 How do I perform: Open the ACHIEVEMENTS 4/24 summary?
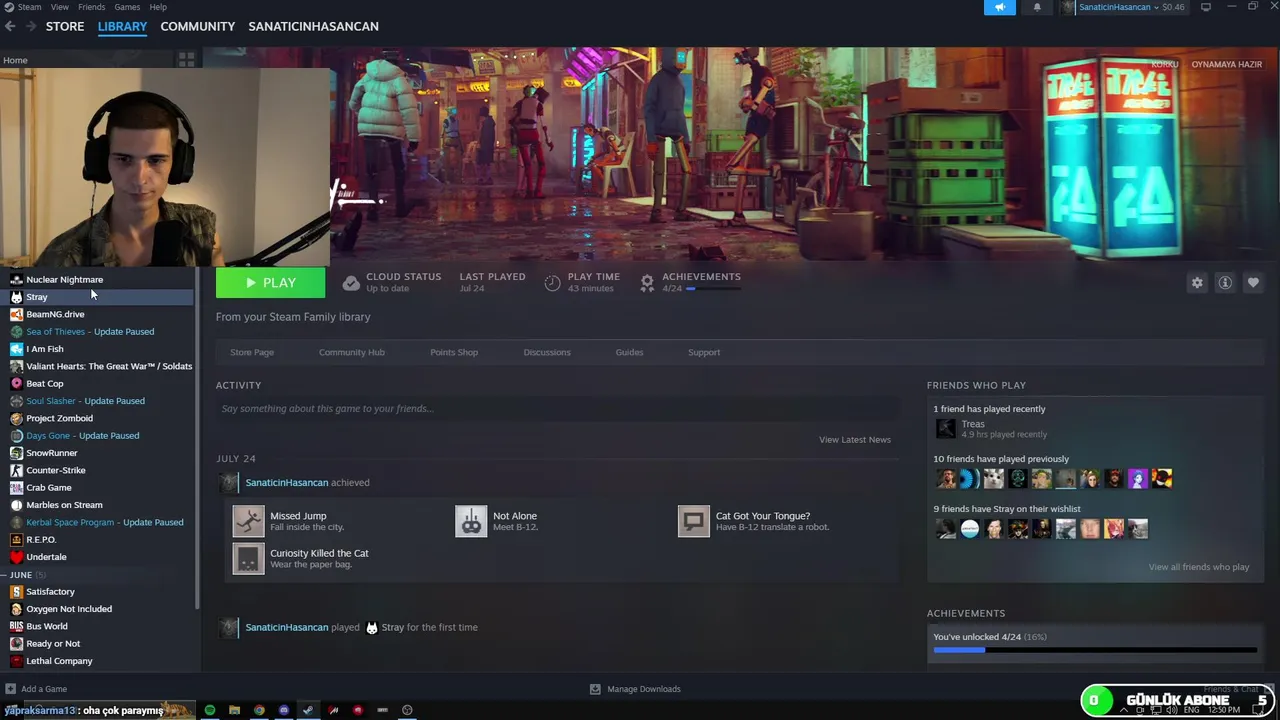tap(691, 282)
